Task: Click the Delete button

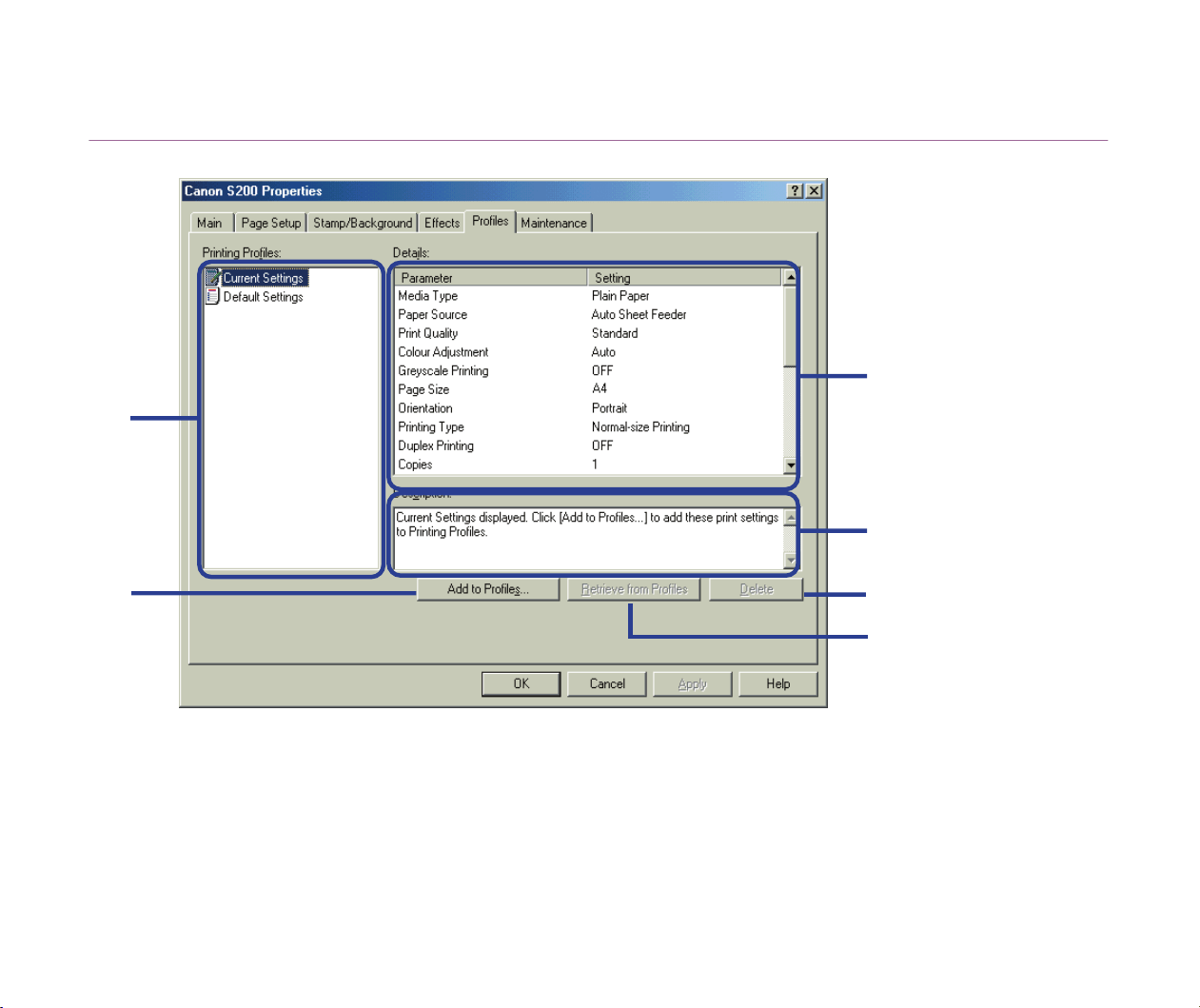Action: (x=757, y=589)
